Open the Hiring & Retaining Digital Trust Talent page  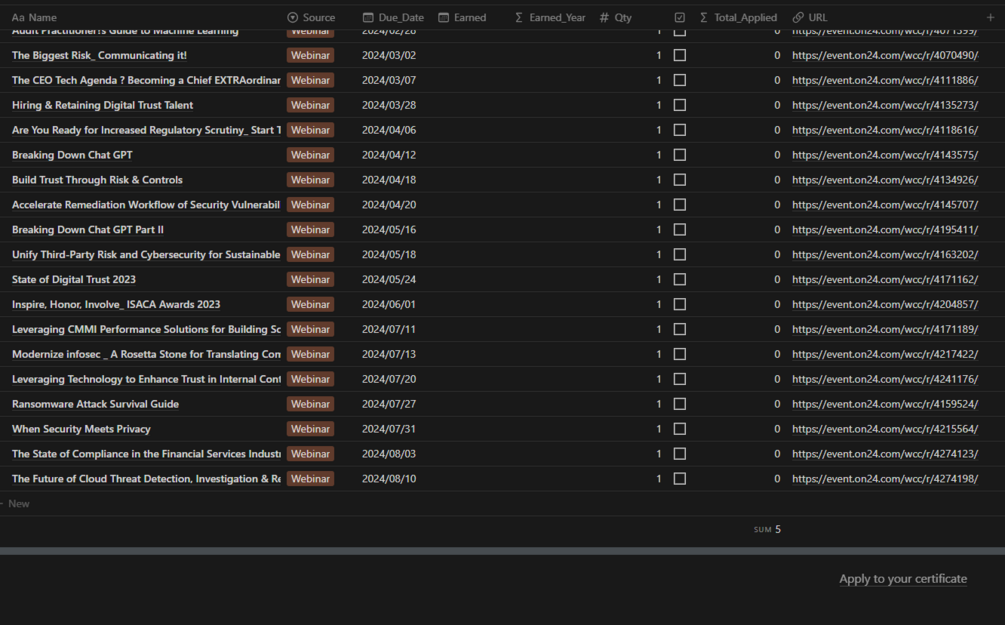coord(103,105)
